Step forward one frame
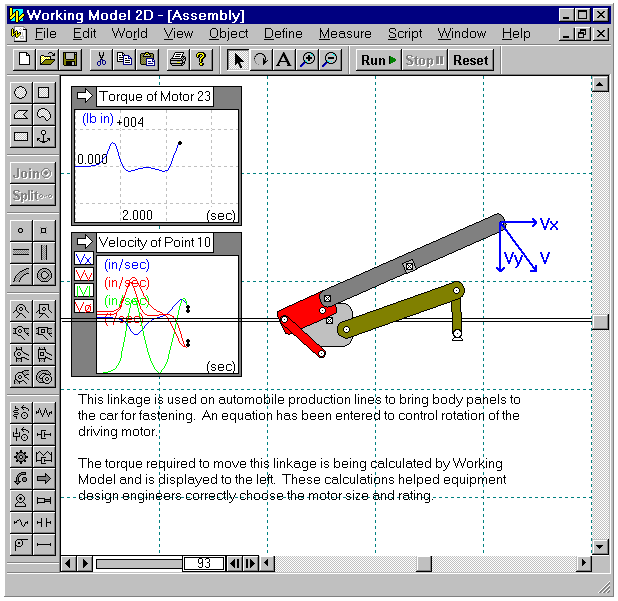618x601 pixels. [250, 564]
